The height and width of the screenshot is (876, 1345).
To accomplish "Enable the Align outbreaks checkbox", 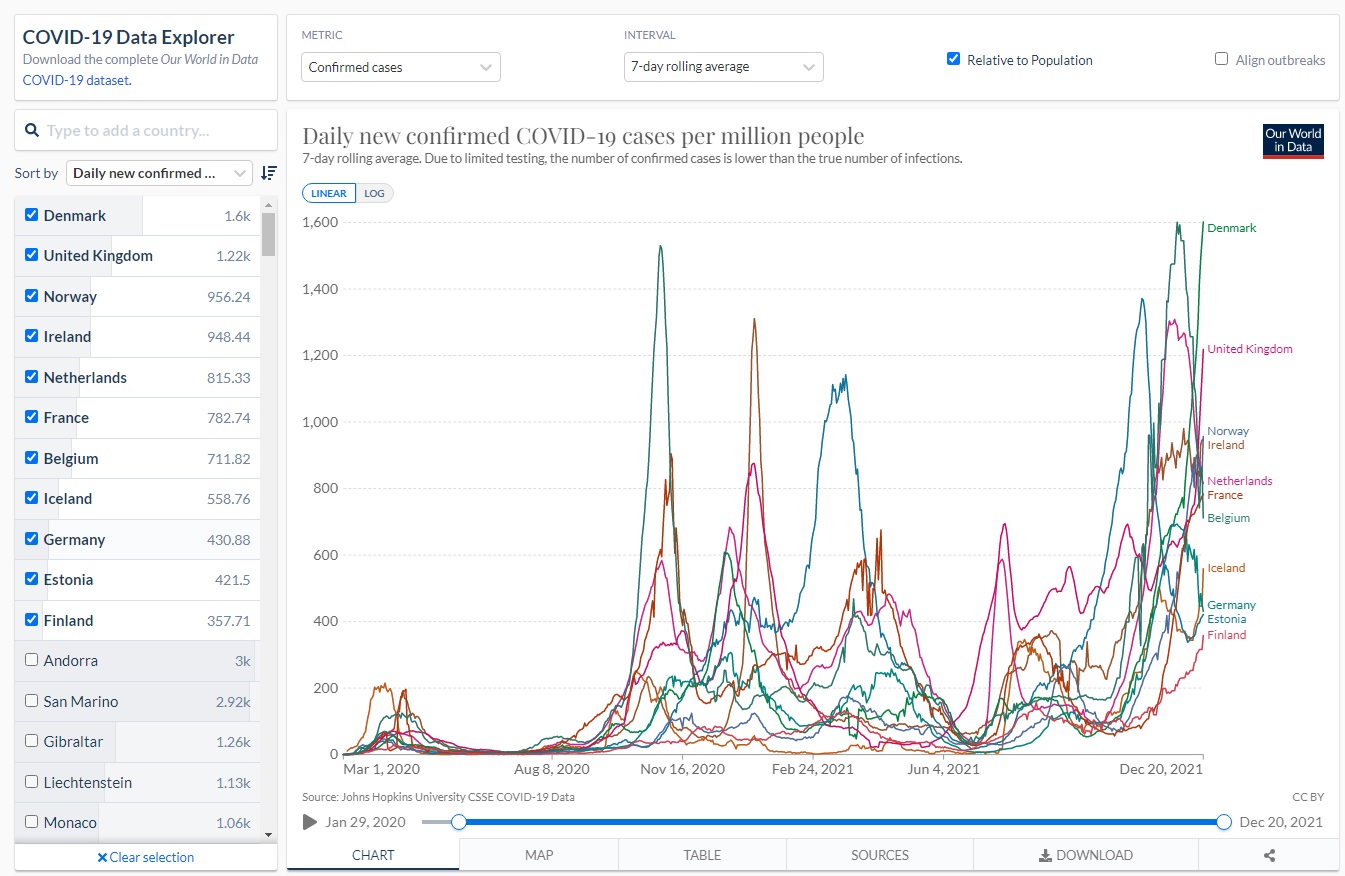I will (1221, 59).
